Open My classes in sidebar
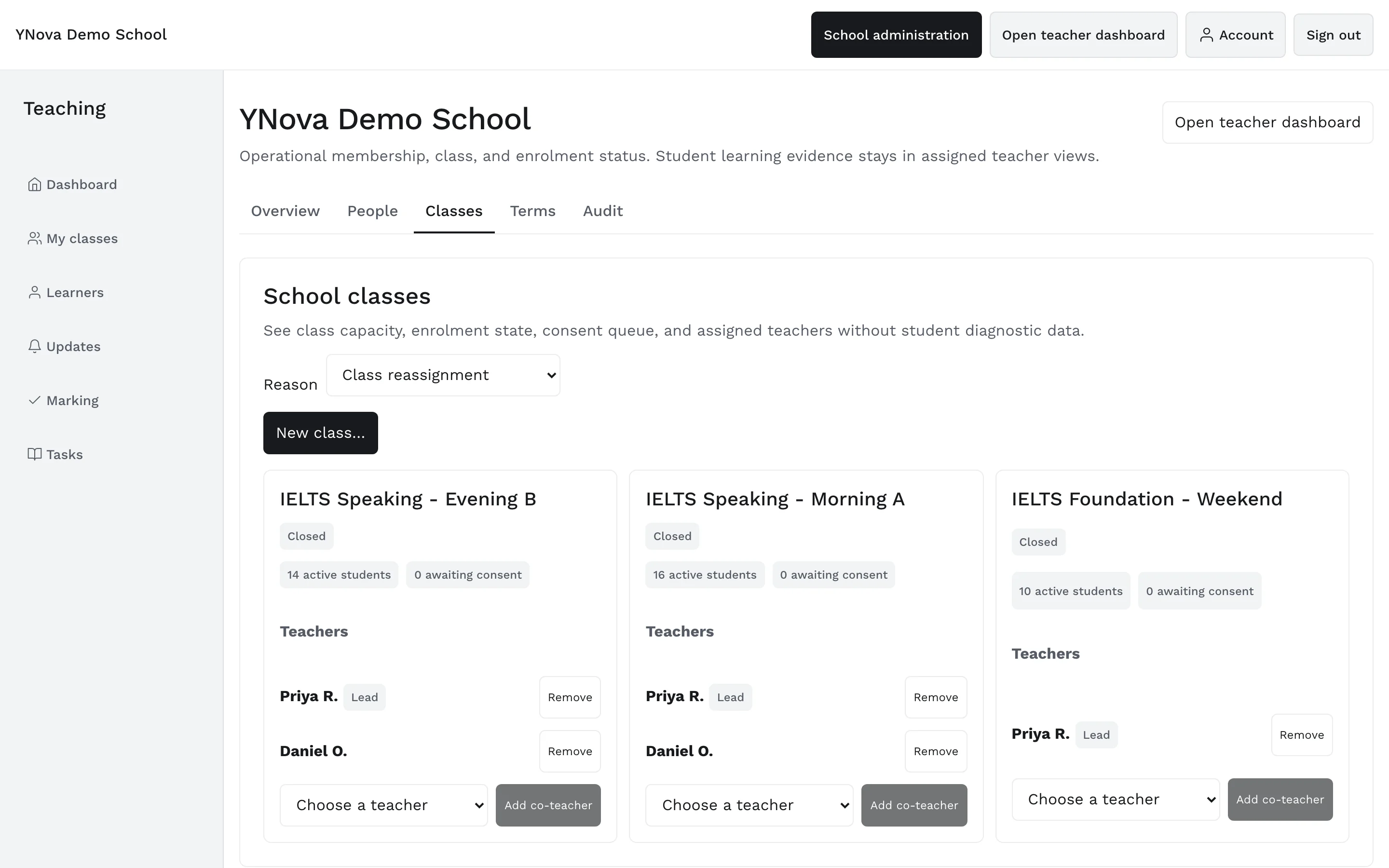 (82, 238)
